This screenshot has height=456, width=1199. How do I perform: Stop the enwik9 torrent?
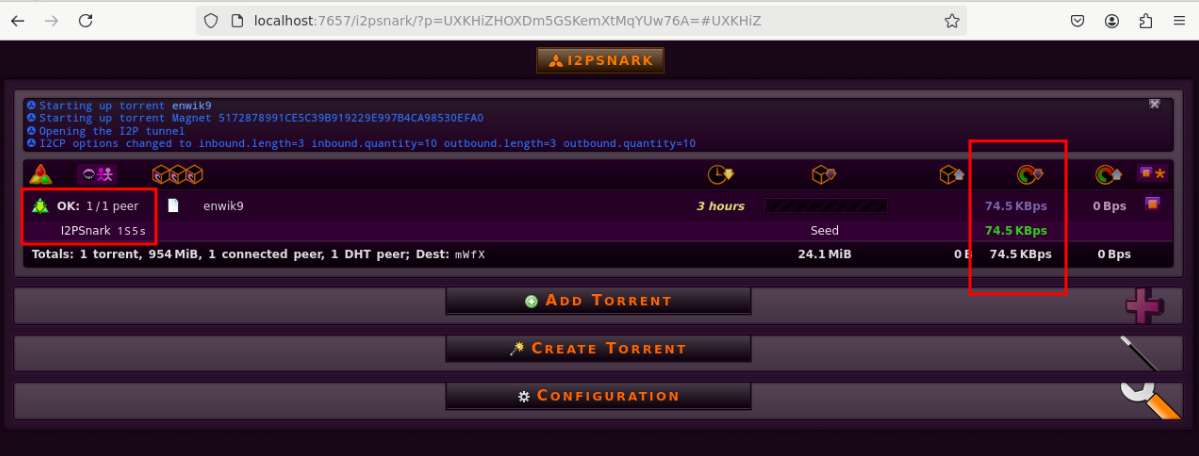[1152, 204]
